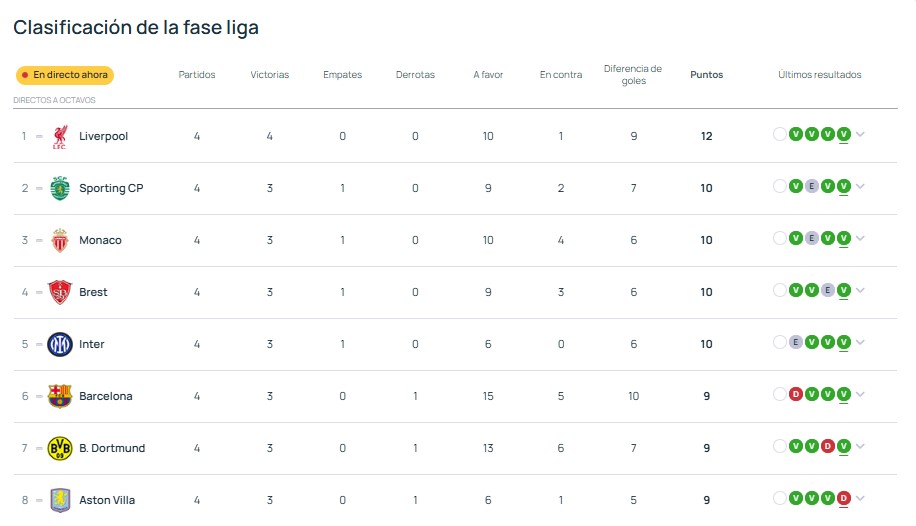The width and height of the screenshot is (916, 526).
Task: Expand Liverpool's results with the chevron
Action: coord(861,134)
